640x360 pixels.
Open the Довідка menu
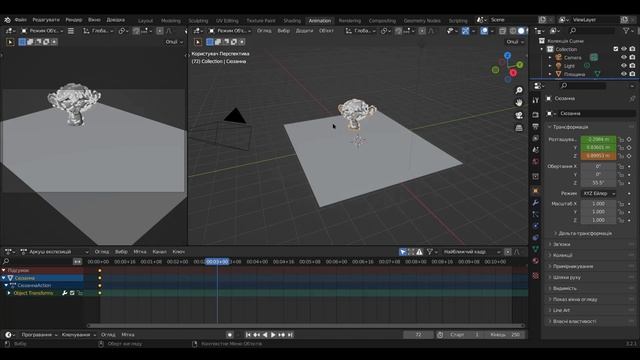click(116, 20)
